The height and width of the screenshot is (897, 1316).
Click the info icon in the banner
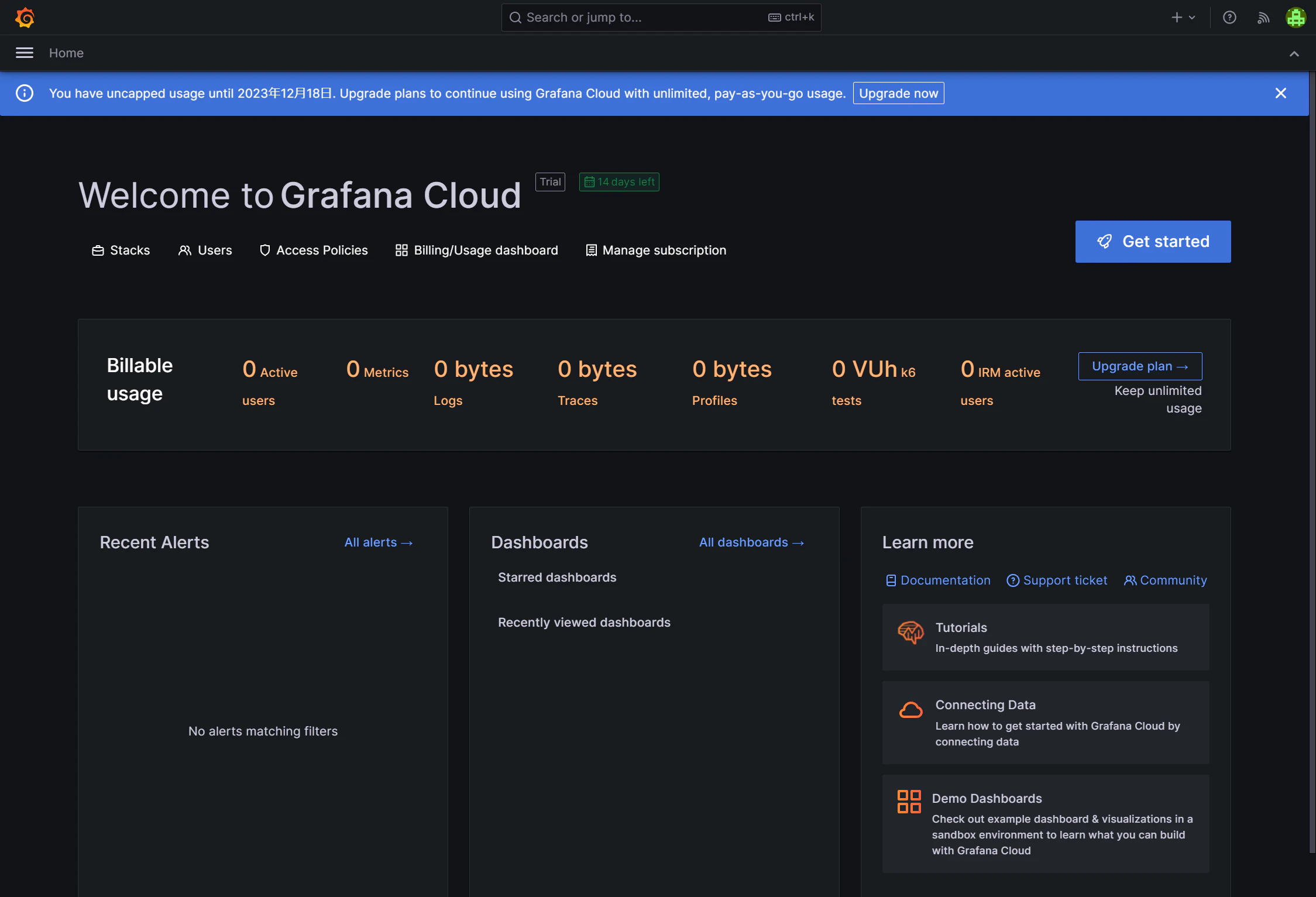(x=25, y=93)
